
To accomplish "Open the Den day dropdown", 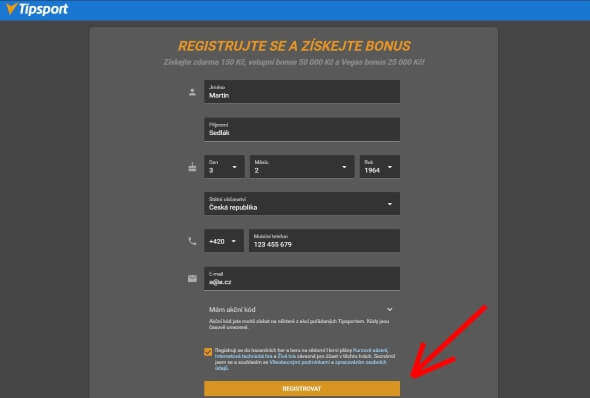I will pos(224,167).
